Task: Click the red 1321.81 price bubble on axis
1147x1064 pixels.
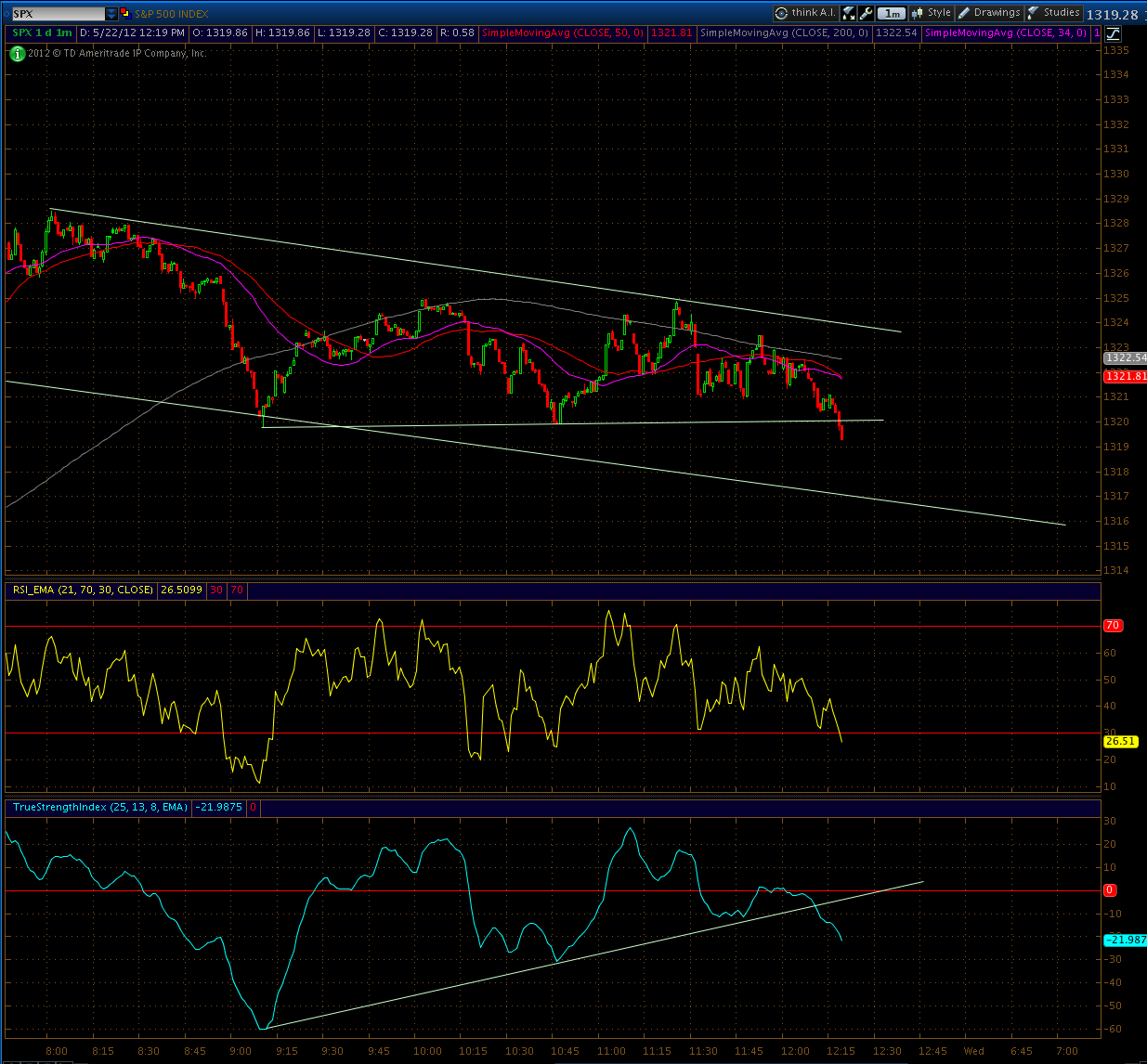Action: 1124,377
